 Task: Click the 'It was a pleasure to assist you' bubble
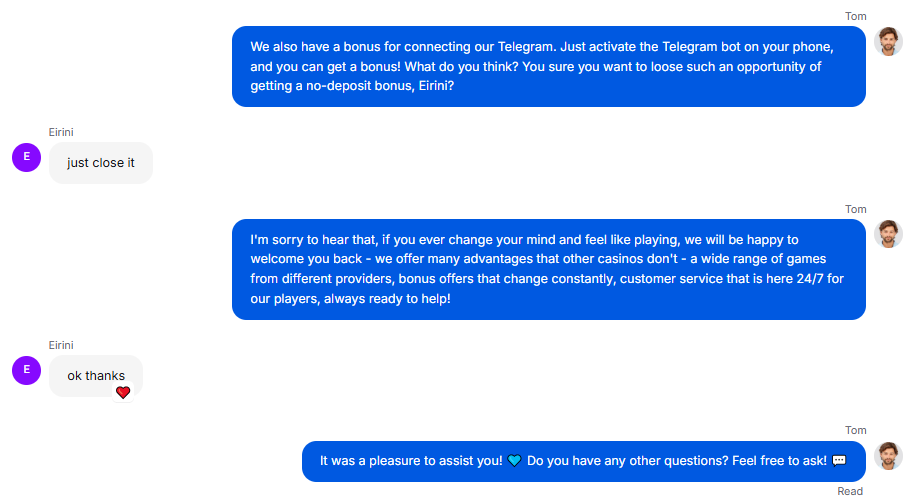[x=583, y=461]
